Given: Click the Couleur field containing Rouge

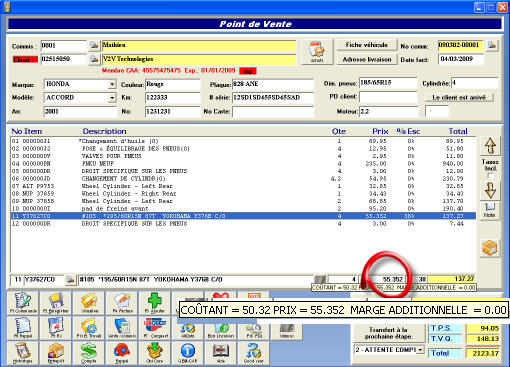Looking at the screenshot, I should click(x=172, y=84).
